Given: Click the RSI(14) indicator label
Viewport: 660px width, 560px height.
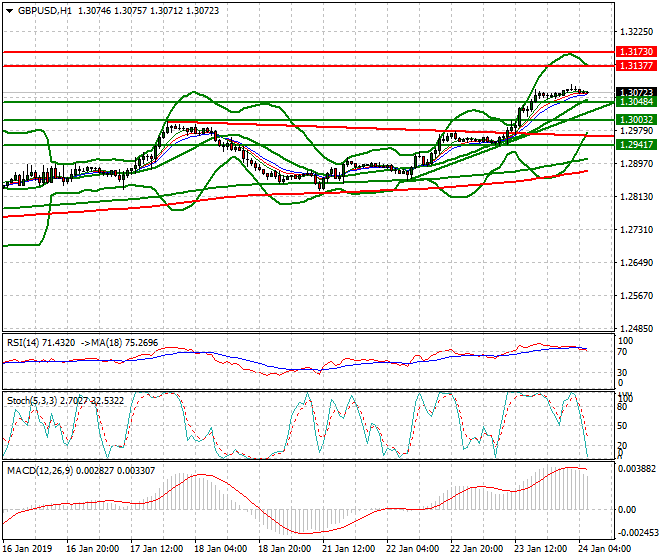Looking at the screenshot, I should click(x=28, y=342).
